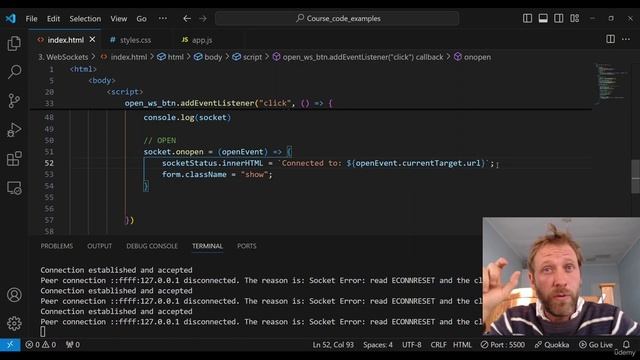
Task: Click sticky scroll line open_ws_btn.addEventListener
Action: point(229,103)
